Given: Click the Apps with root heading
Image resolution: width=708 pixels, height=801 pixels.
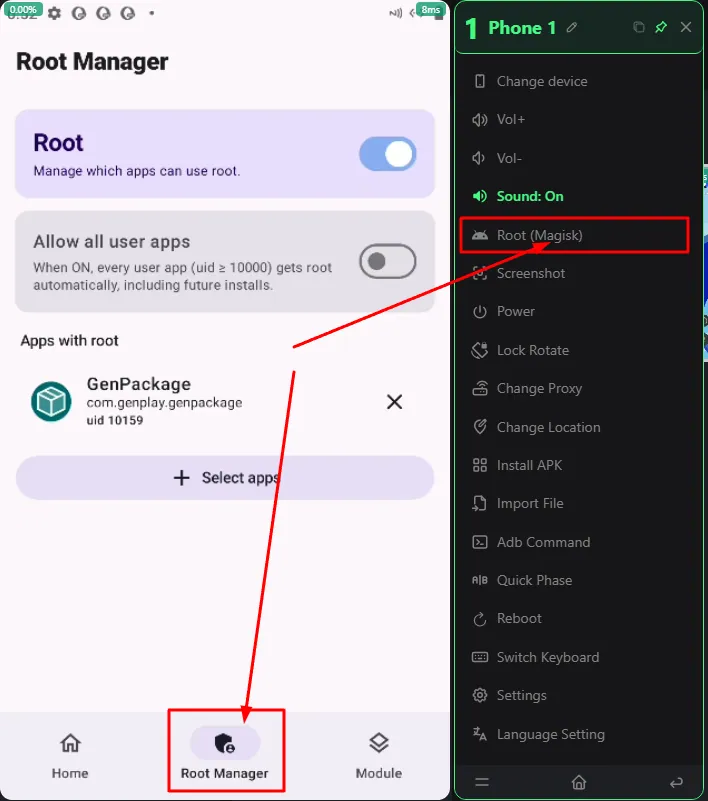Looking at the screenshot, I should 69,341.
